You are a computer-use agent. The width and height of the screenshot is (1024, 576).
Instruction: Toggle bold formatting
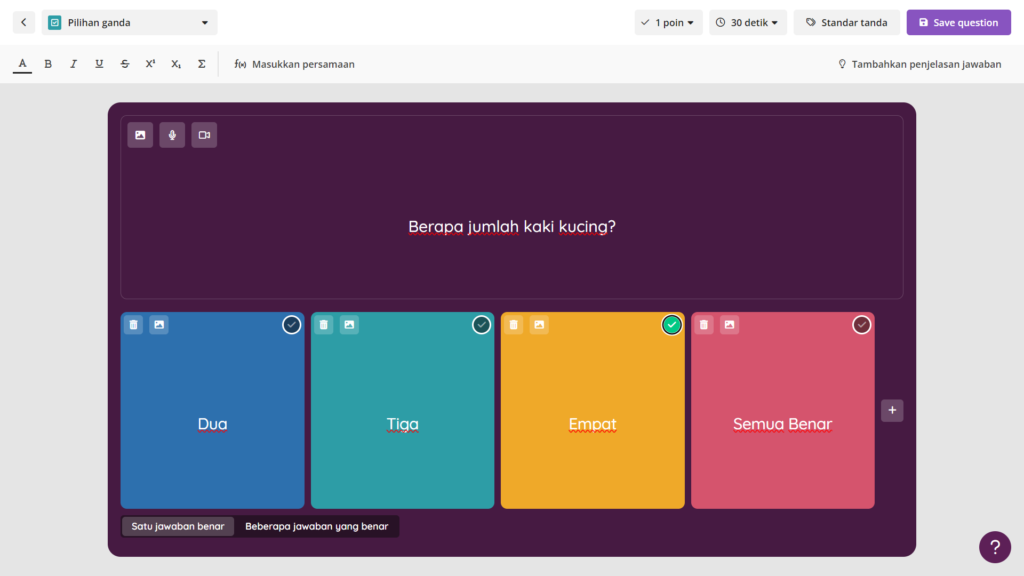coord(48,64)
